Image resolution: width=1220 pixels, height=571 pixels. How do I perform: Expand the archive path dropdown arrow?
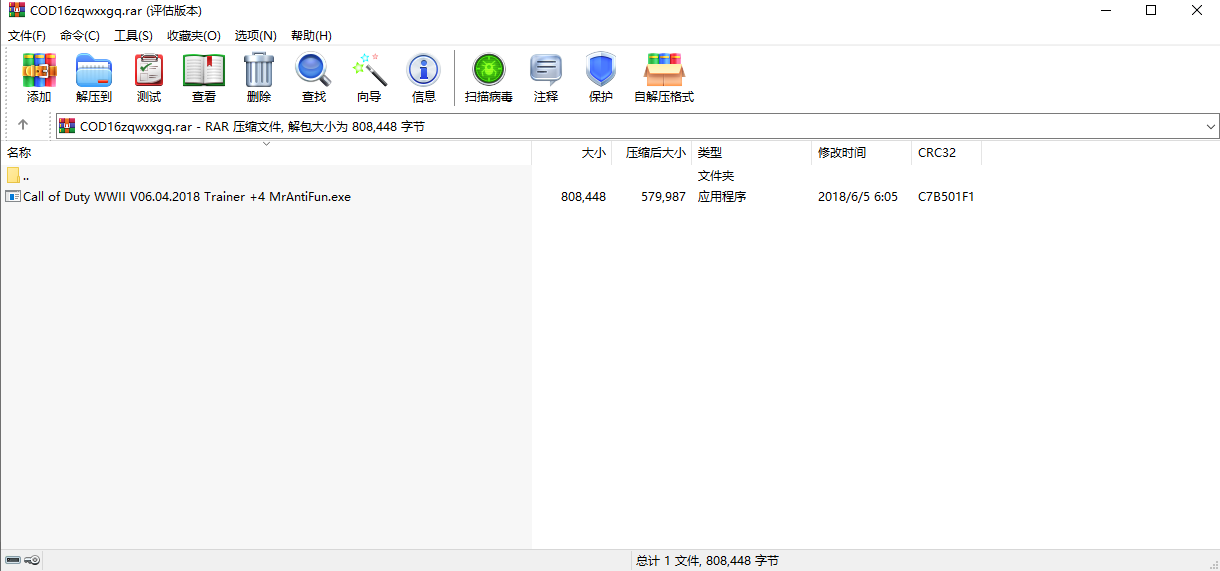1210,126
